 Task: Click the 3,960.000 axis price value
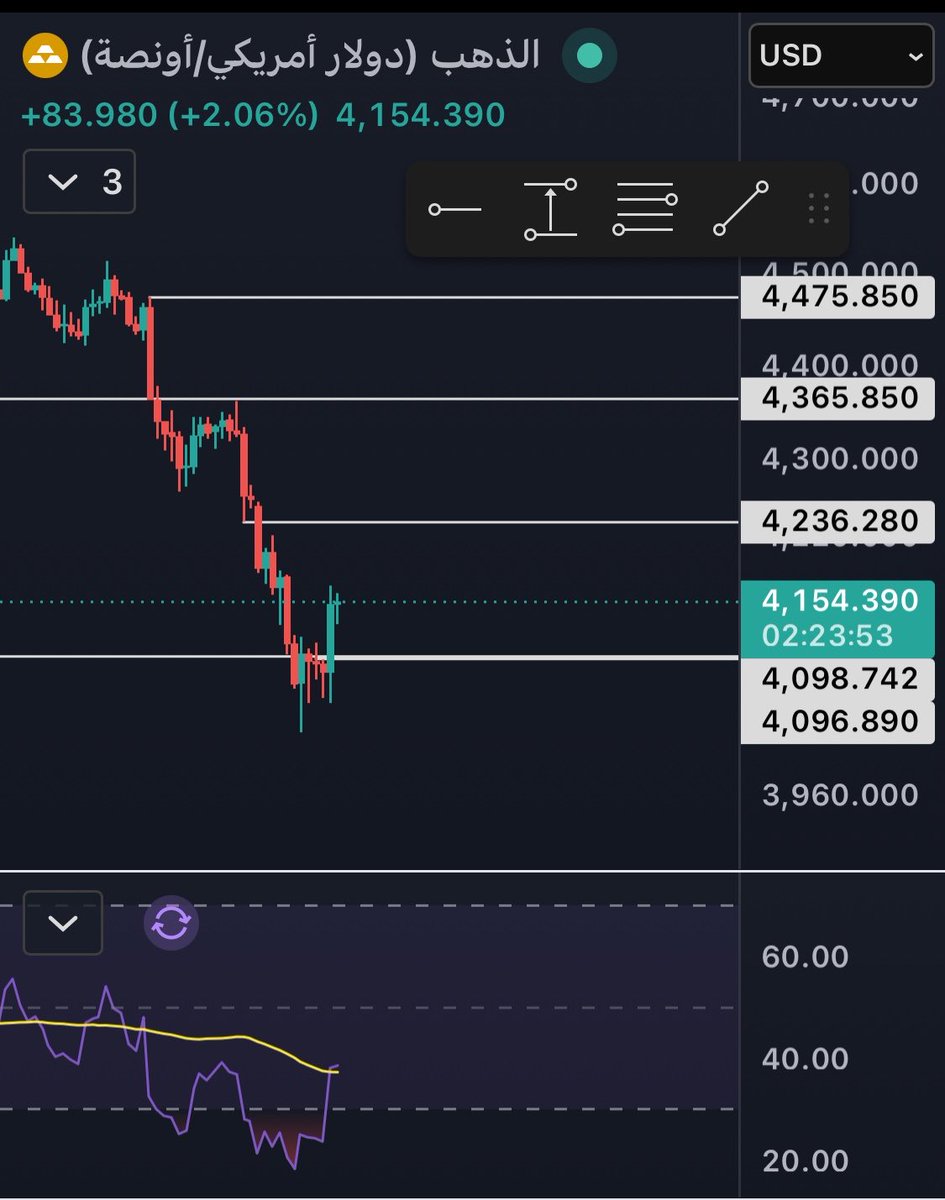pyautogui.click(x=840, y=795)
